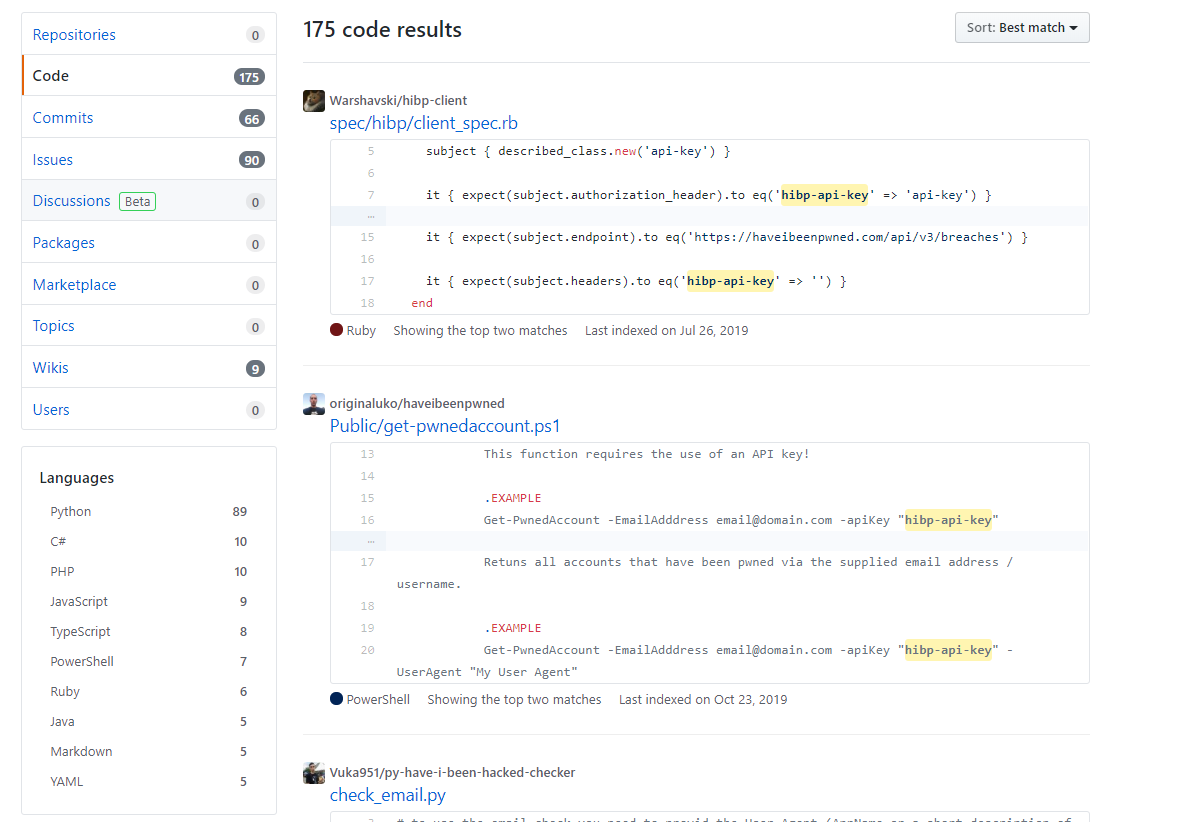Click the 175 Code count badge
This screenshot has width=1177, height=822.
click(x=249, y=77)
